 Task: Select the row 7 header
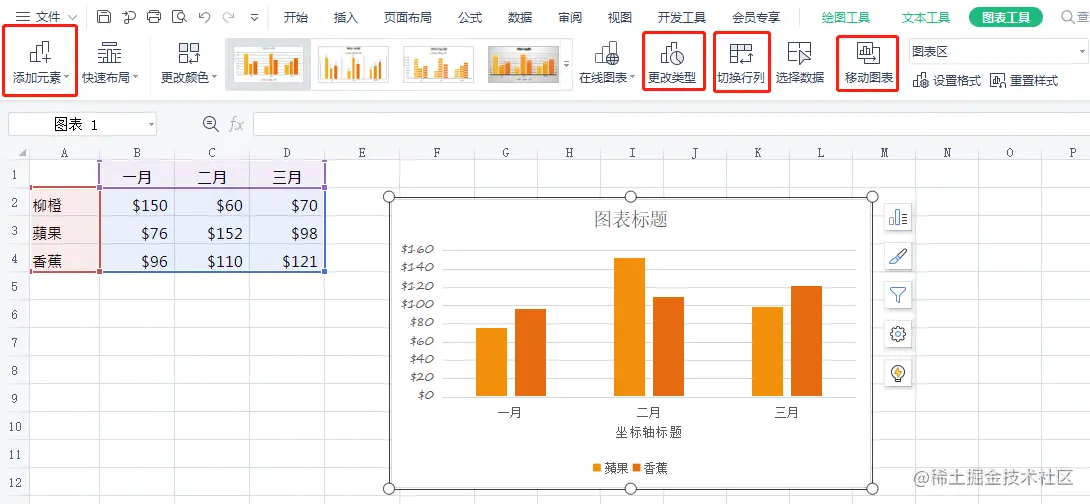(15, 342)
